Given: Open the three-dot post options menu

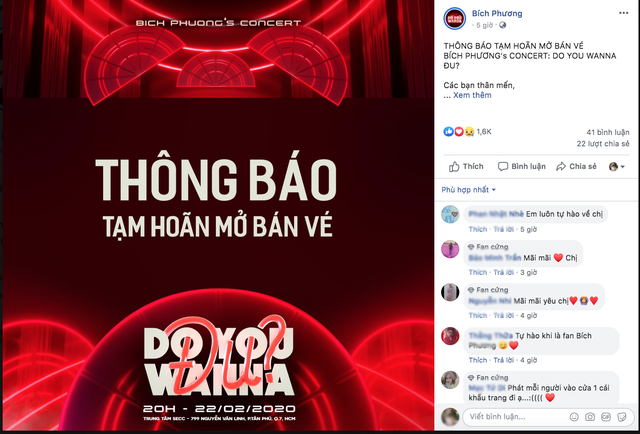Looking at the screenshot, I should pyautogui.click(x=623, y=13).
